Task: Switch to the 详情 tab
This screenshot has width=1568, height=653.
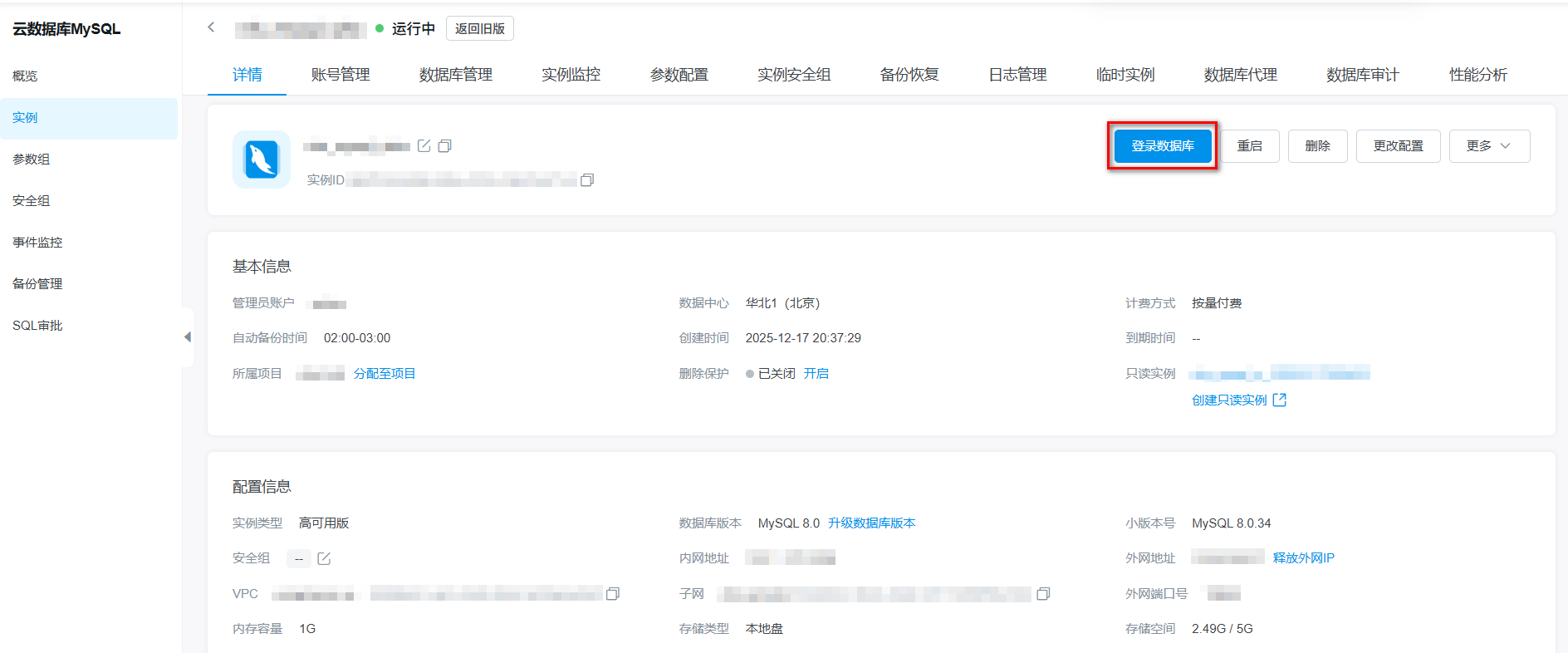Action: (x=247, y=75)
